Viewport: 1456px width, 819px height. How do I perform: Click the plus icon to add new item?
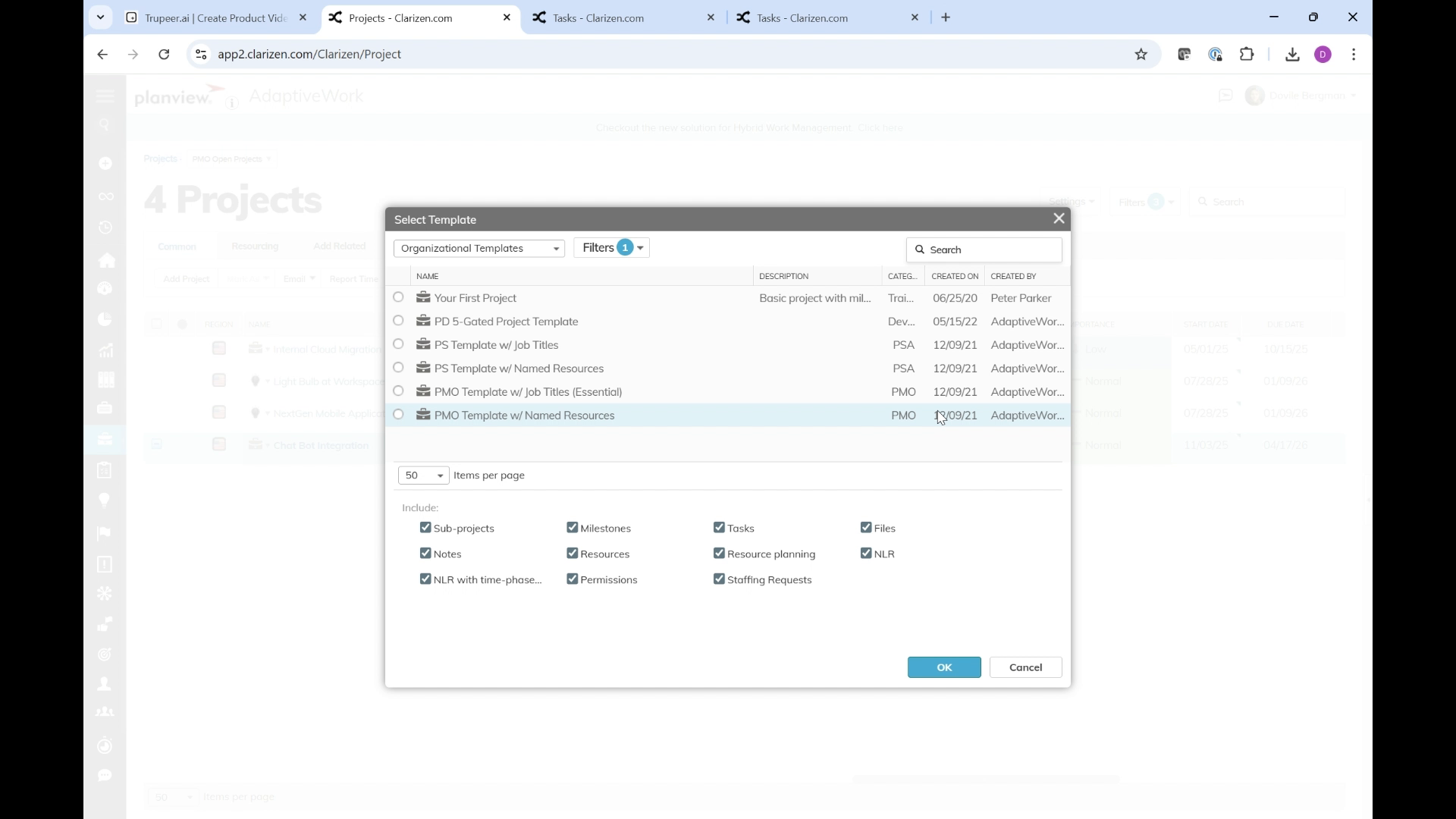coord(105,163)
